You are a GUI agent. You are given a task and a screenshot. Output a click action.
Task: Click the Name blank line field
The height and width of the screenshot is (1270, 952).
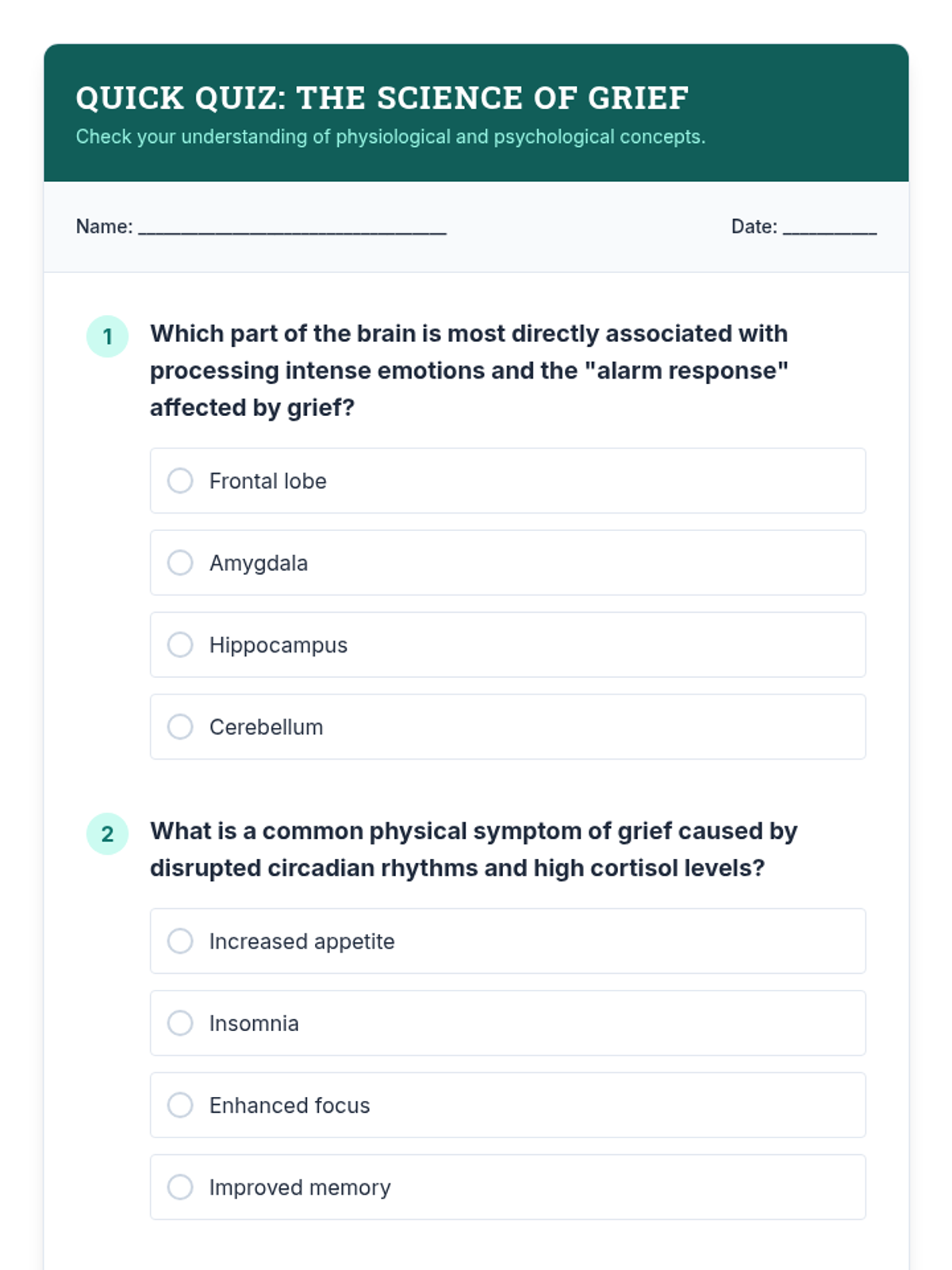pos(293,229)
